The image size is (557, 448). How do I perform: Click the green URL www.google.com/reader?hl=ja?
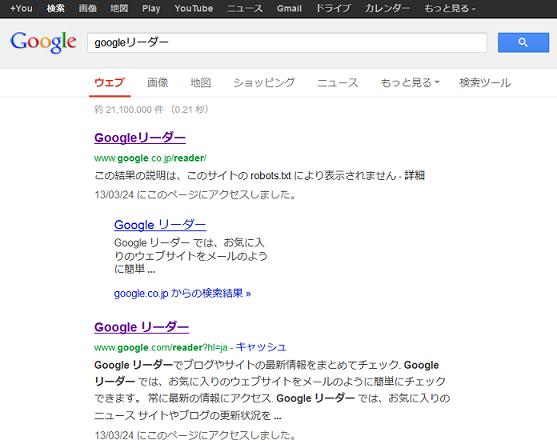pos(161,347)
